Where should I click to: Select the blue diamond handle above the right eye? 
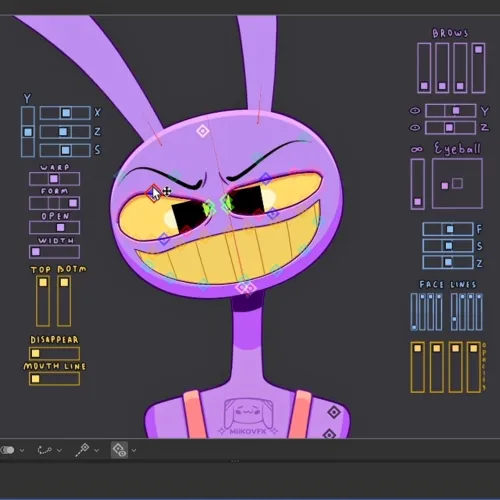pyautogui.click(x=266, y=179)
